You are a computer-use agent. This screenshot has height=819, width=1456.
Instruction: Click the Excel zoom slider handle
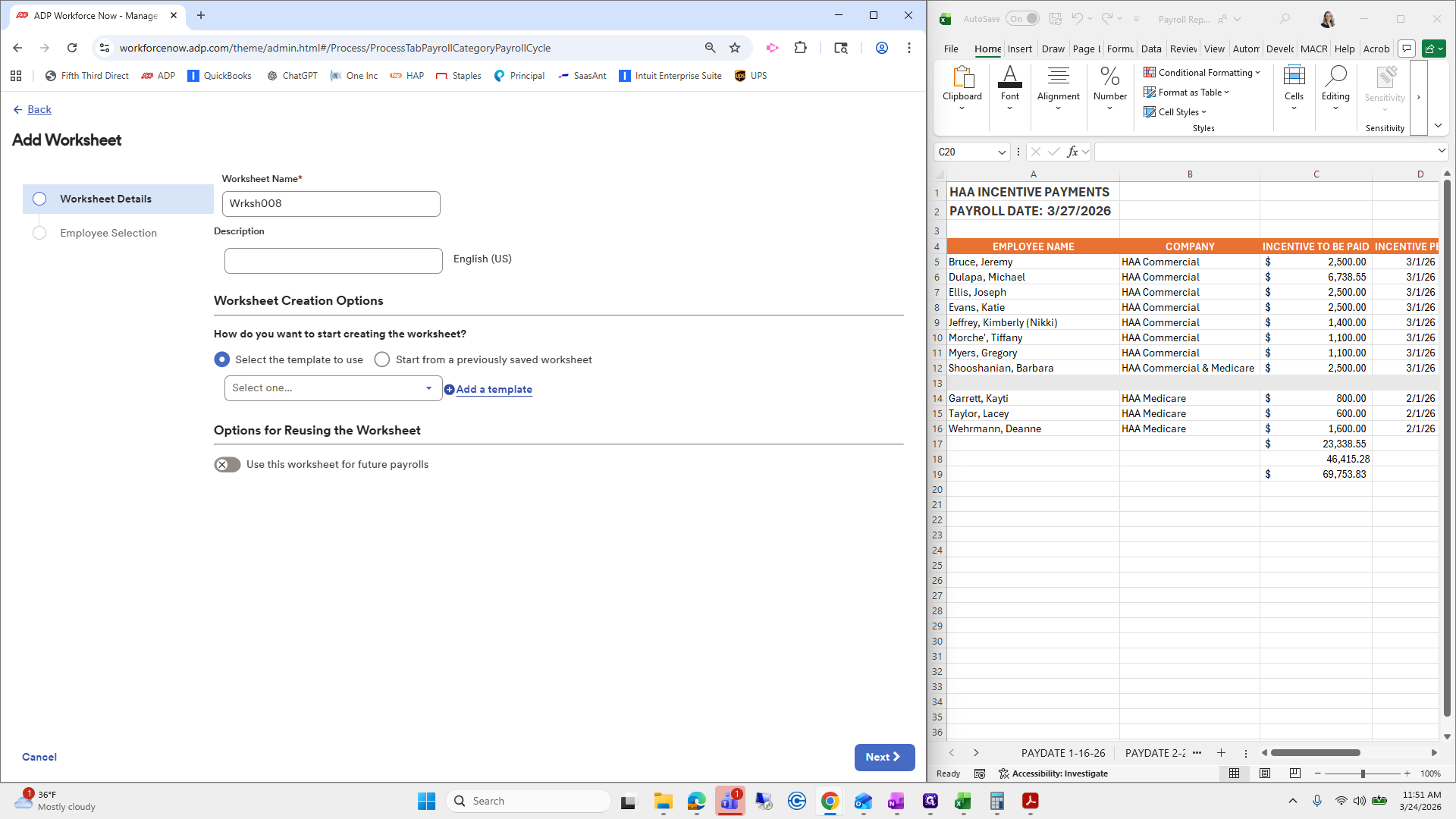1363,773
